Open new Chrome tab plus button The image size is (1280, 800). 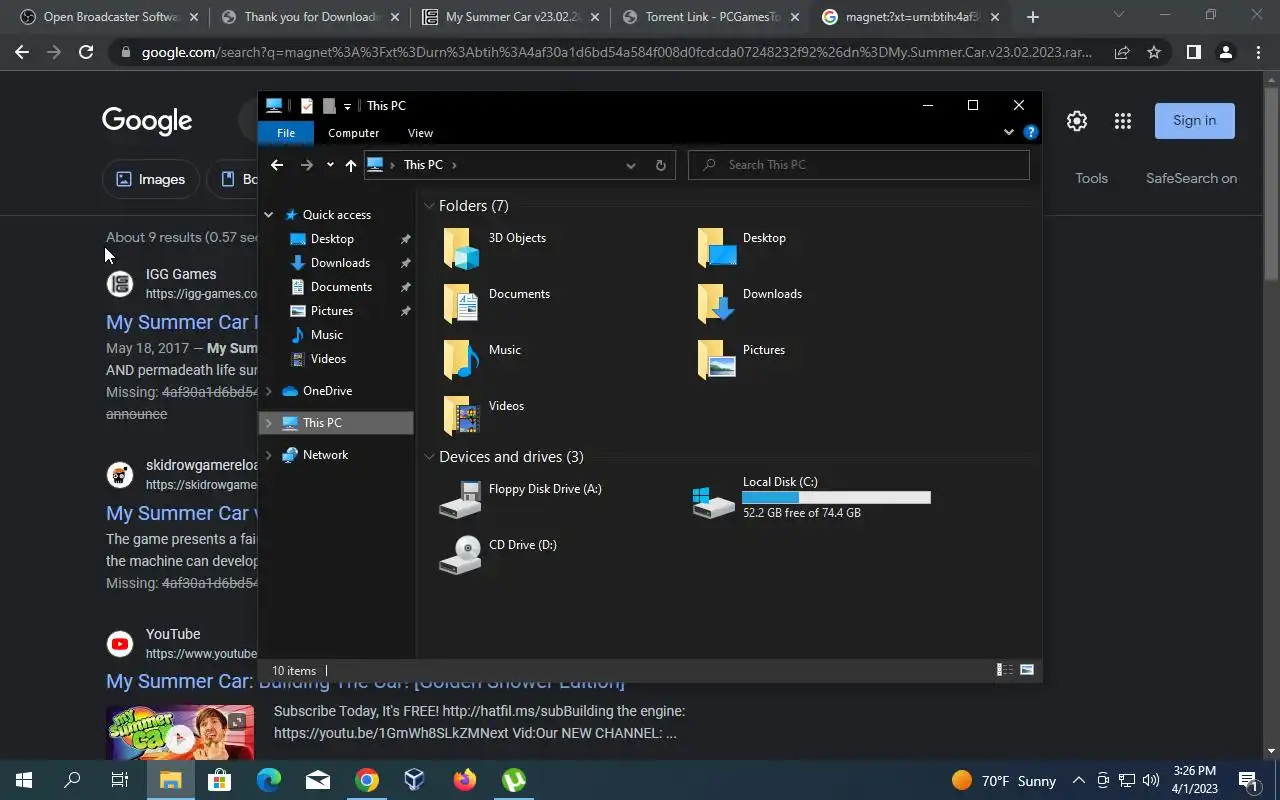coord(1033,17)
